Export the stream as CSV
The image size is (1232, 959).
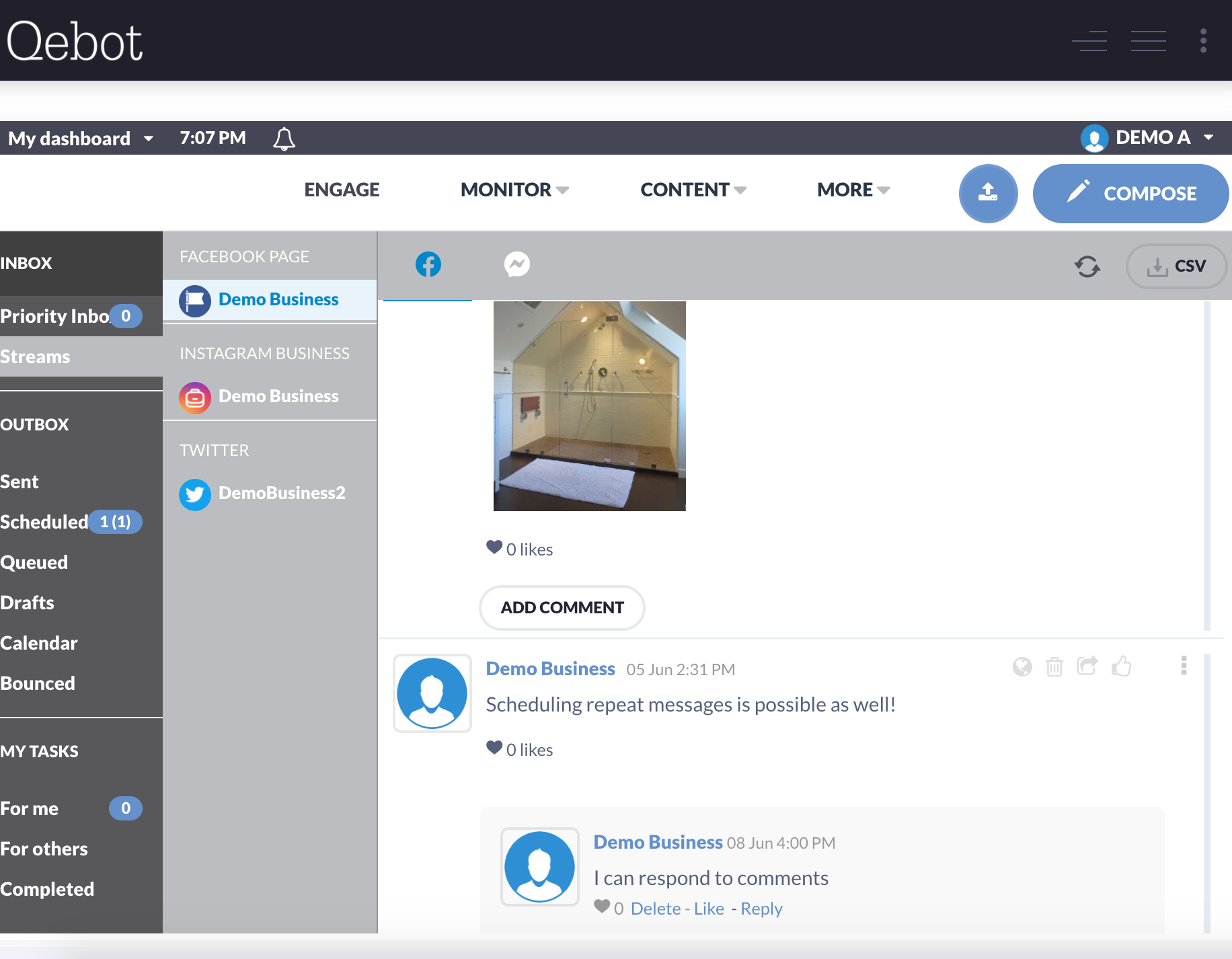point(1176,266)
